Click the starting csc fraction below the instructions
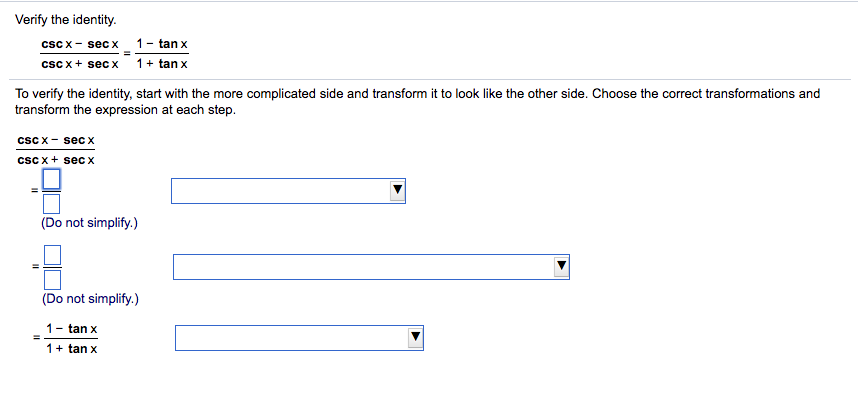This screenshot has height=397, width=858. (x=56, y=150)
